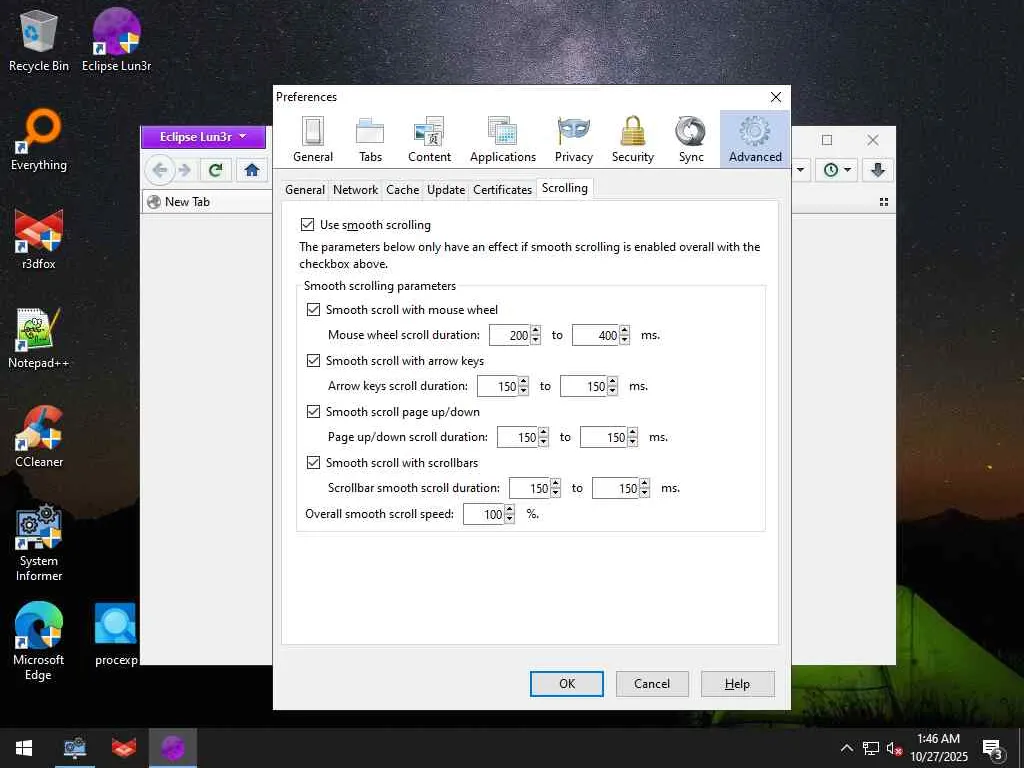Open the Notepad++ desktop shortcut
This screenshot has width=1024, height=768.
click(39, 338)
